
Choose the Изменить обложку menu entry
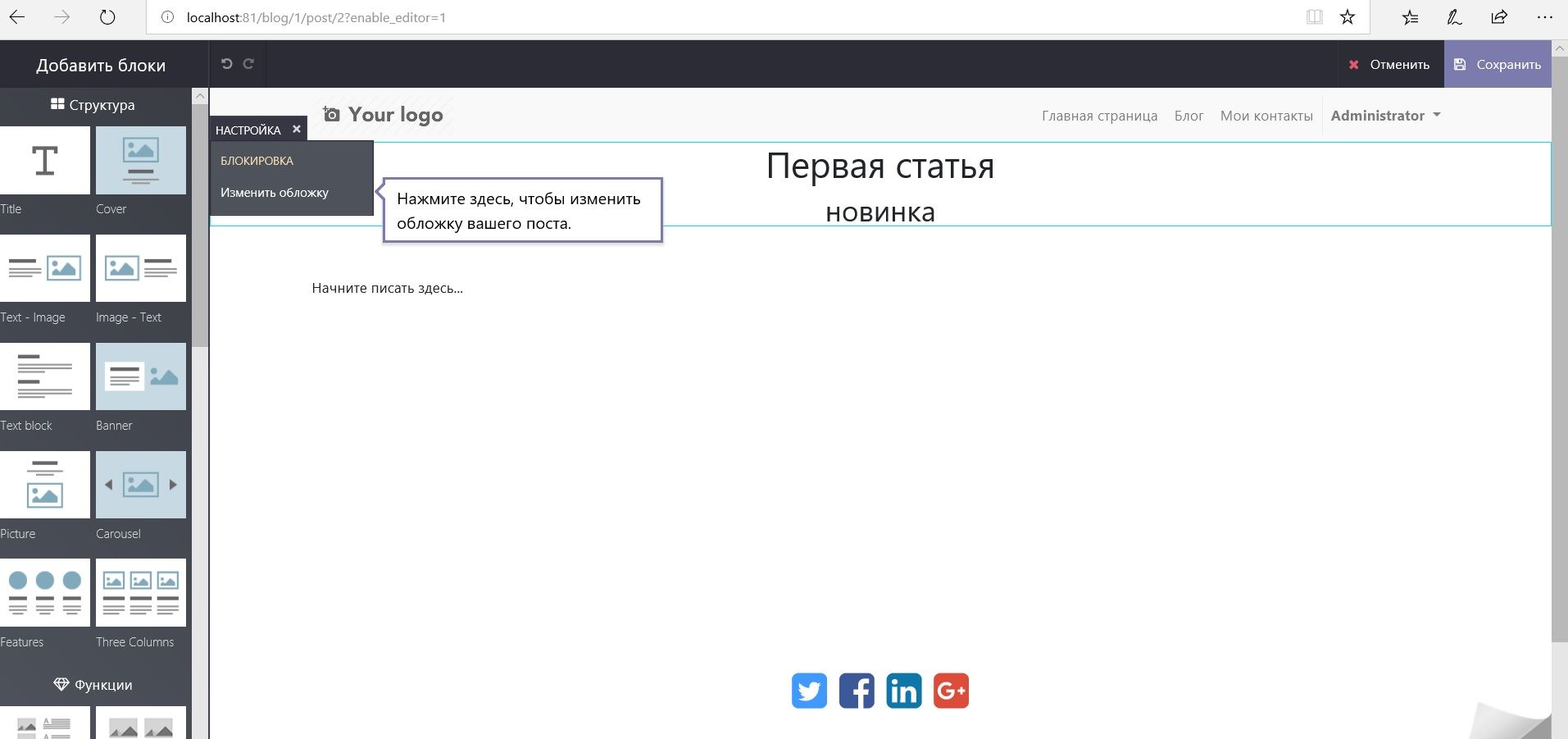click(x=274, y=192)
